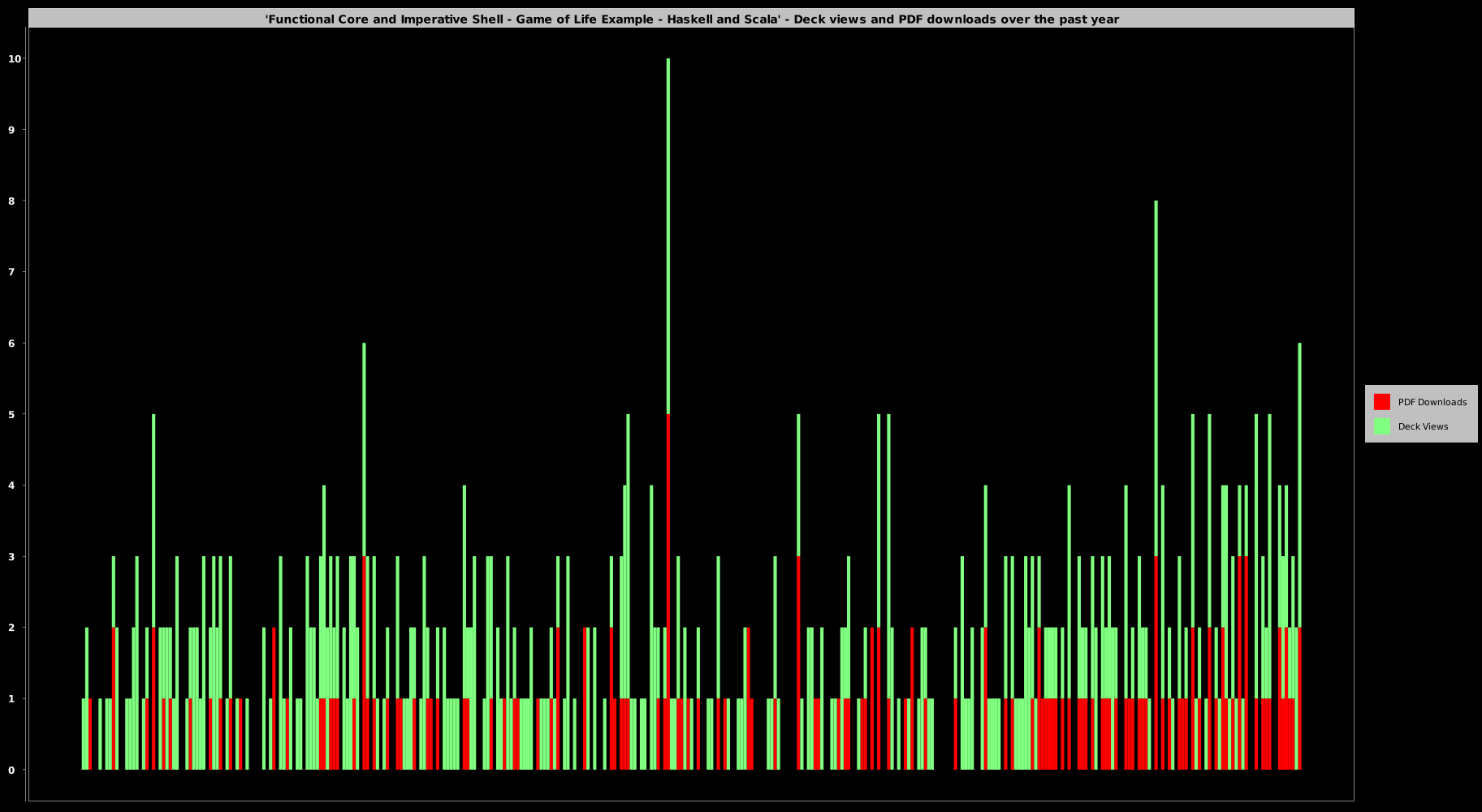Click the y-axis label 0

pos(11,770)
